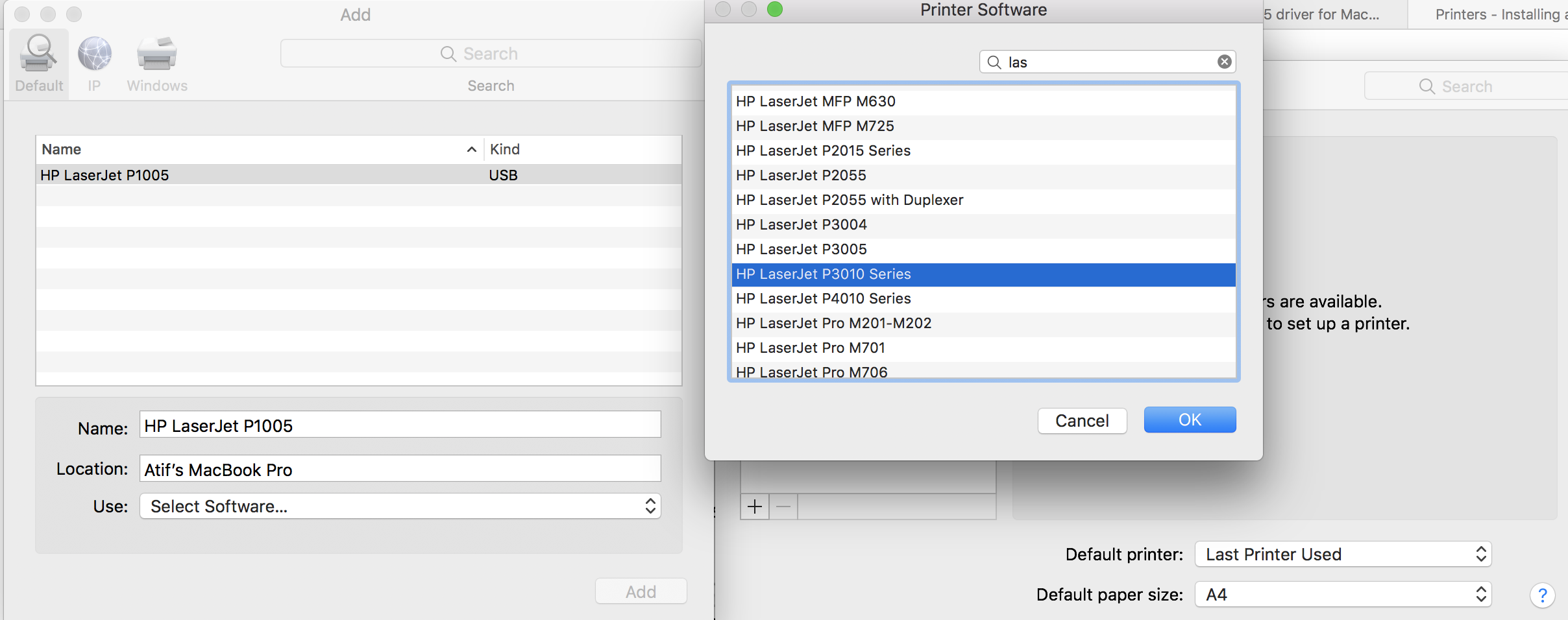Viewport: 1568px width, 620px height.
Task: Click the minus button to remove printer
Action: pyautogui.click(x=783, y=507)
